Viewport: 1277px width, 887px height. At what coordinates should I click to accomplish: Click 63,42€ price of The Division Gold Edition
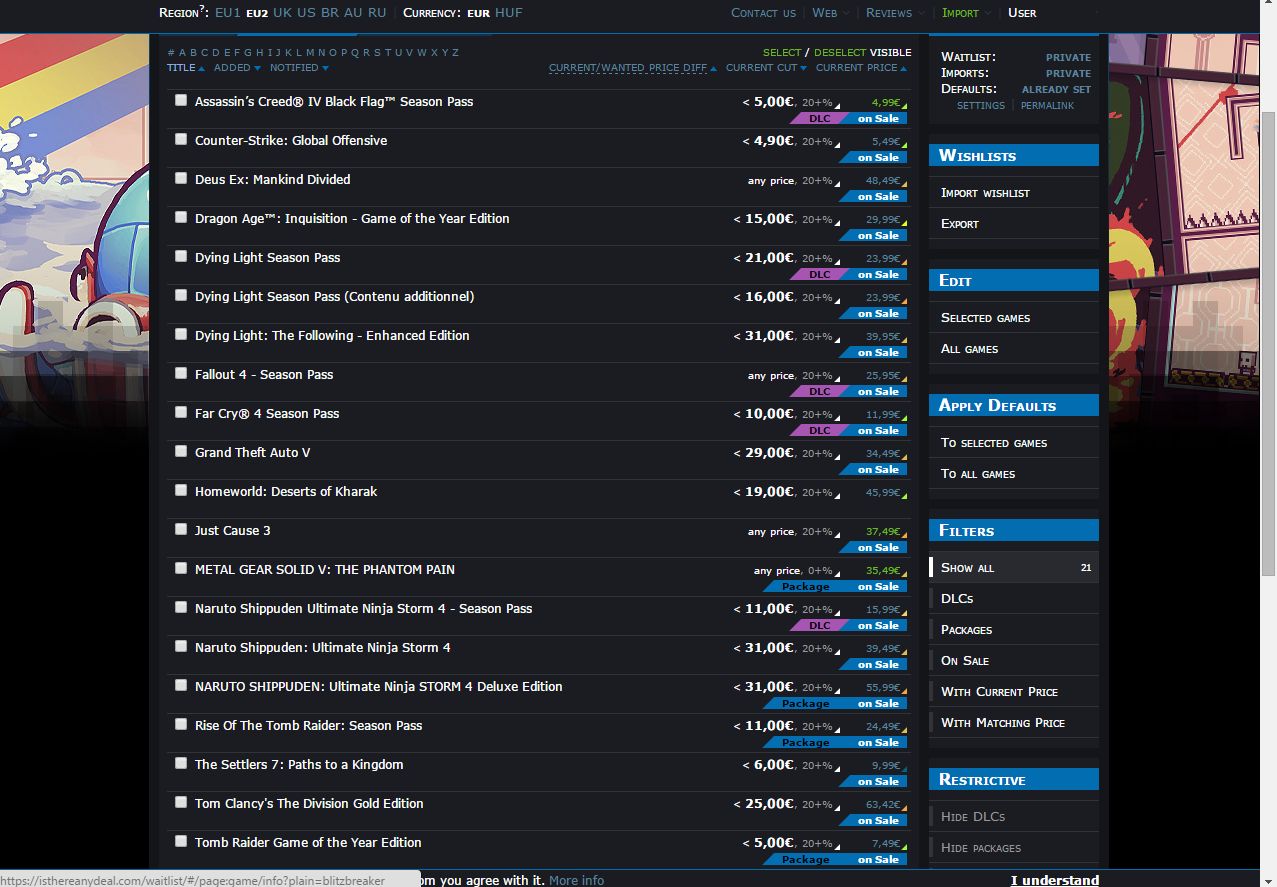click(x=883, y=804)
